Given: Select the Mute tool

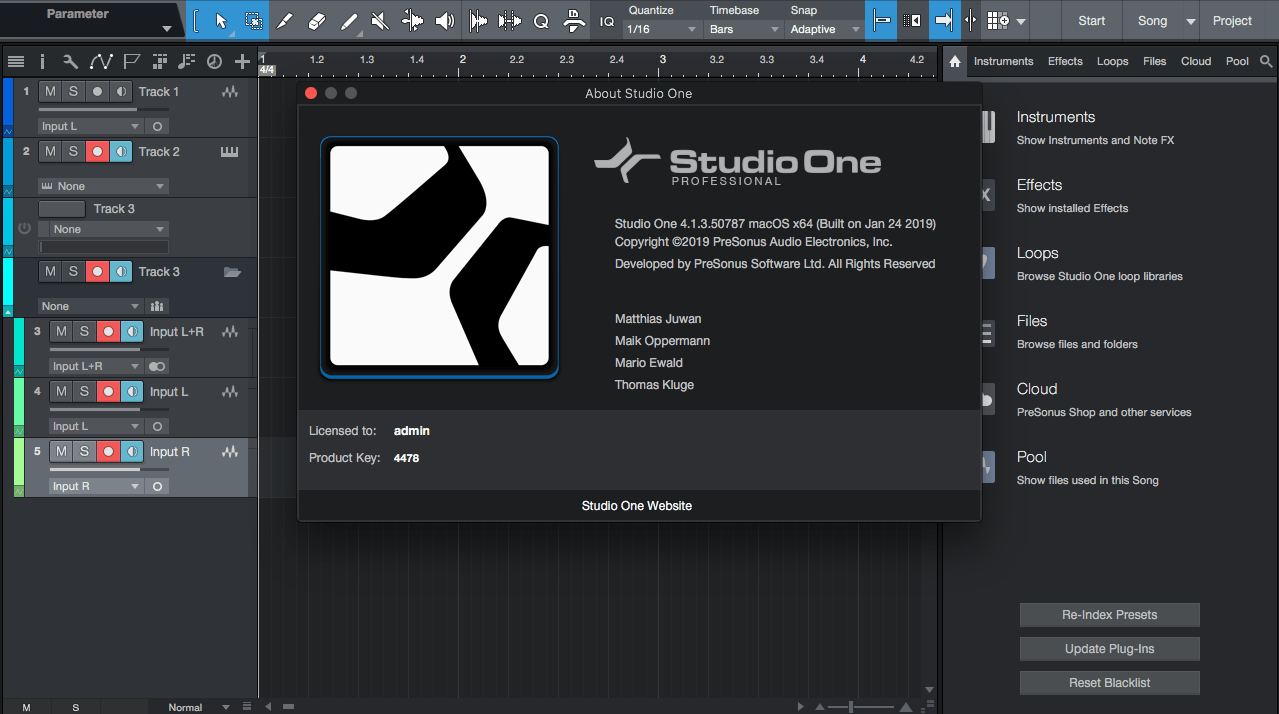Looking at the screenshot, I should (x=380, y=21).
